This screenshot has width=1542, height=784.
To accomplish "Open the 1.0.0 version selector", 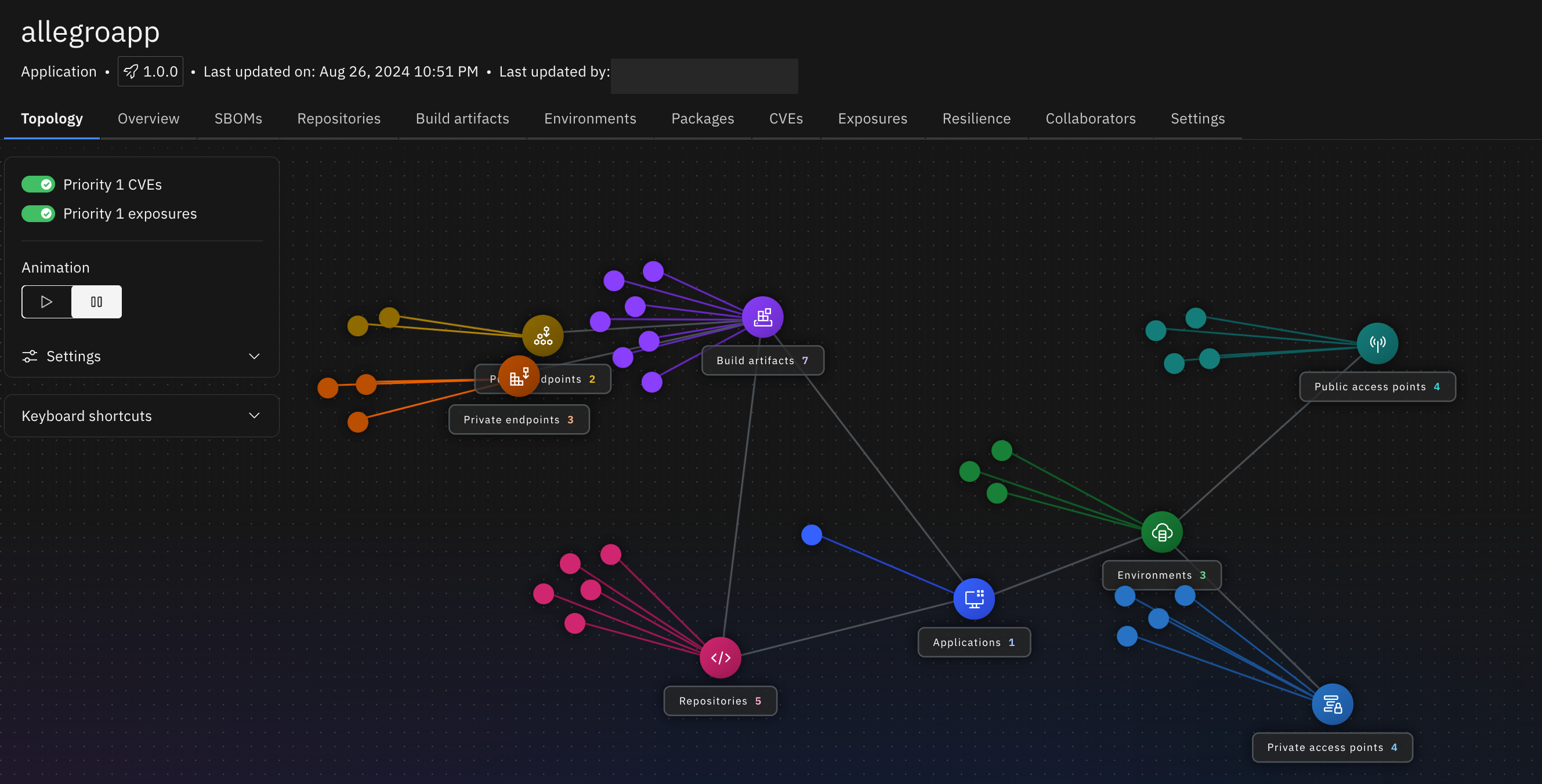I will pos(150,72).
